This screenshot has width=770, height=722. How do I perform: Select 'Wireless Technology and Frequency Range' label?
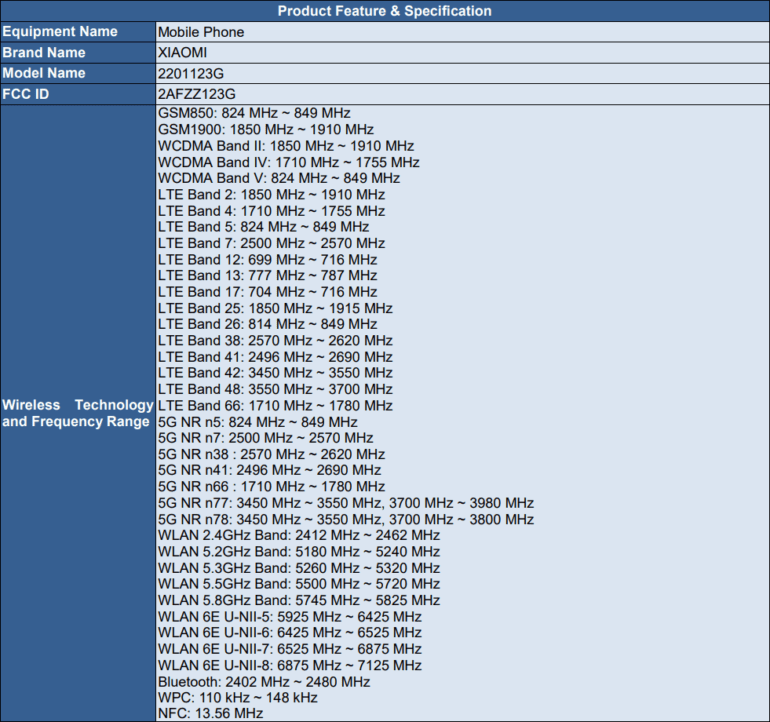[x=78, y=413]
